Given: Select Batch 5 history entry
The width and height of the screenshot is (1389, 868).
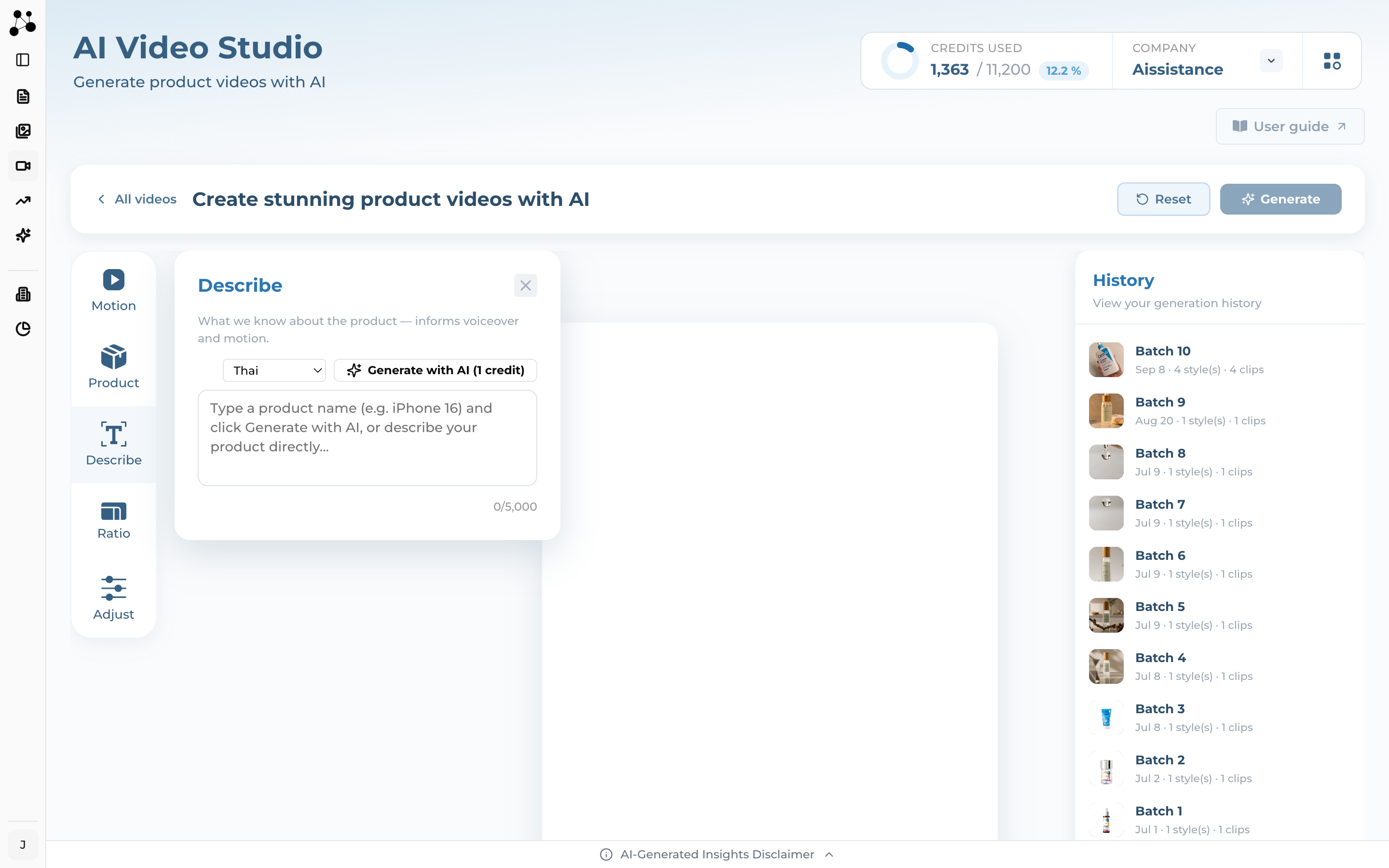Looking at the screenshot, I should pos(1220,615).
